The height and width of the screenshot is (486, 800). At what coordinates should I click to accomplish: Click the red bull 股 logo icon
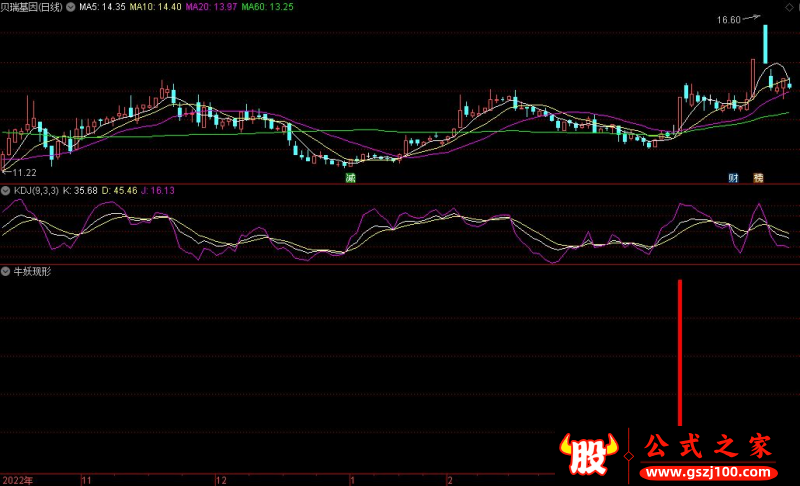pyautogui.click(x=589, y=456)
